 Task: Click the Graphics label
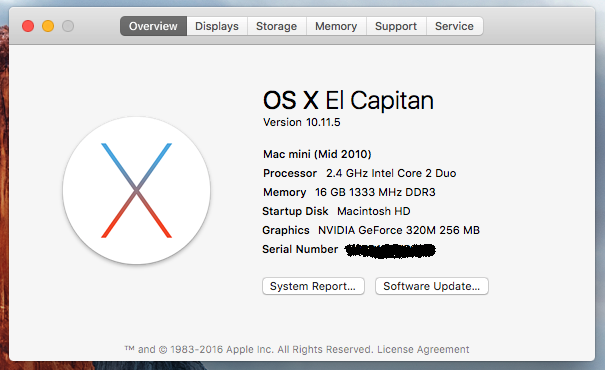(286, 230)
